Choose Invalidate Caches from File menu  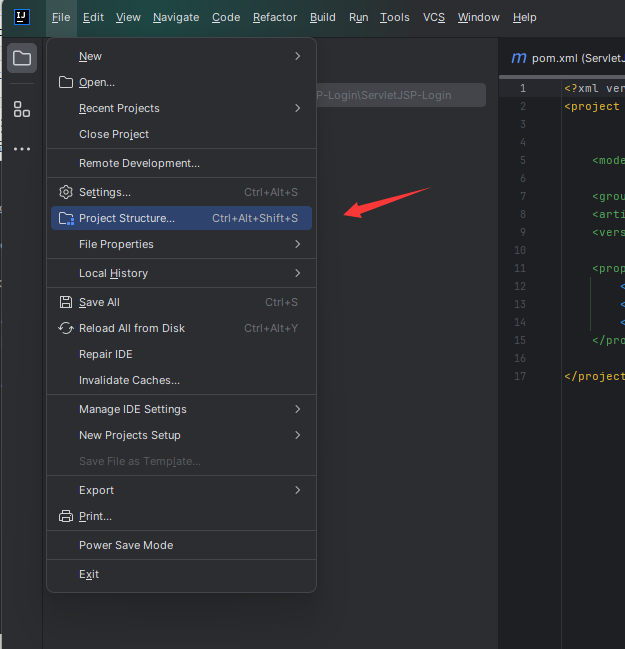point(129,380)
